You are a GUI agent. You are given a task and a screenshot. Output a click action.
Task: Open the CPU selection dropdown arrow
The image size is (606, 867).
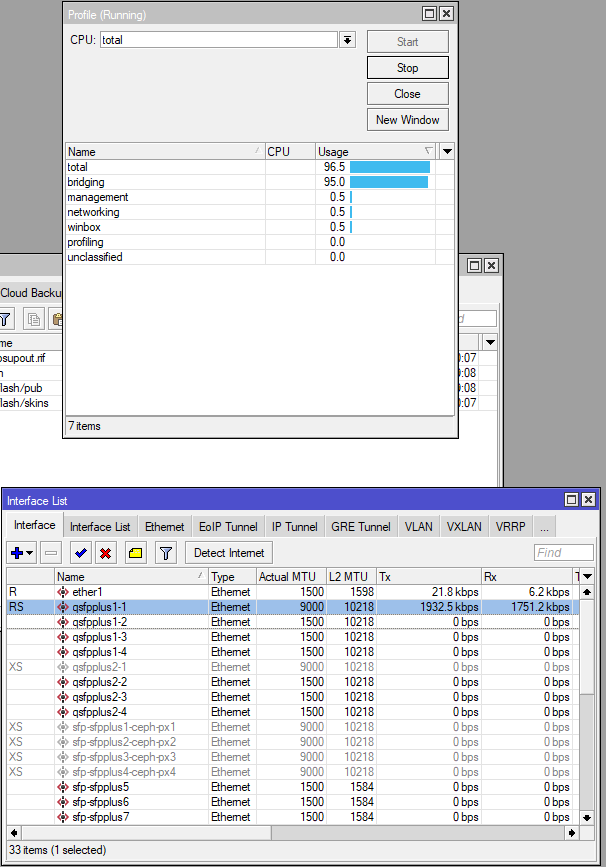pyautogui.click(x=347, y=40)
